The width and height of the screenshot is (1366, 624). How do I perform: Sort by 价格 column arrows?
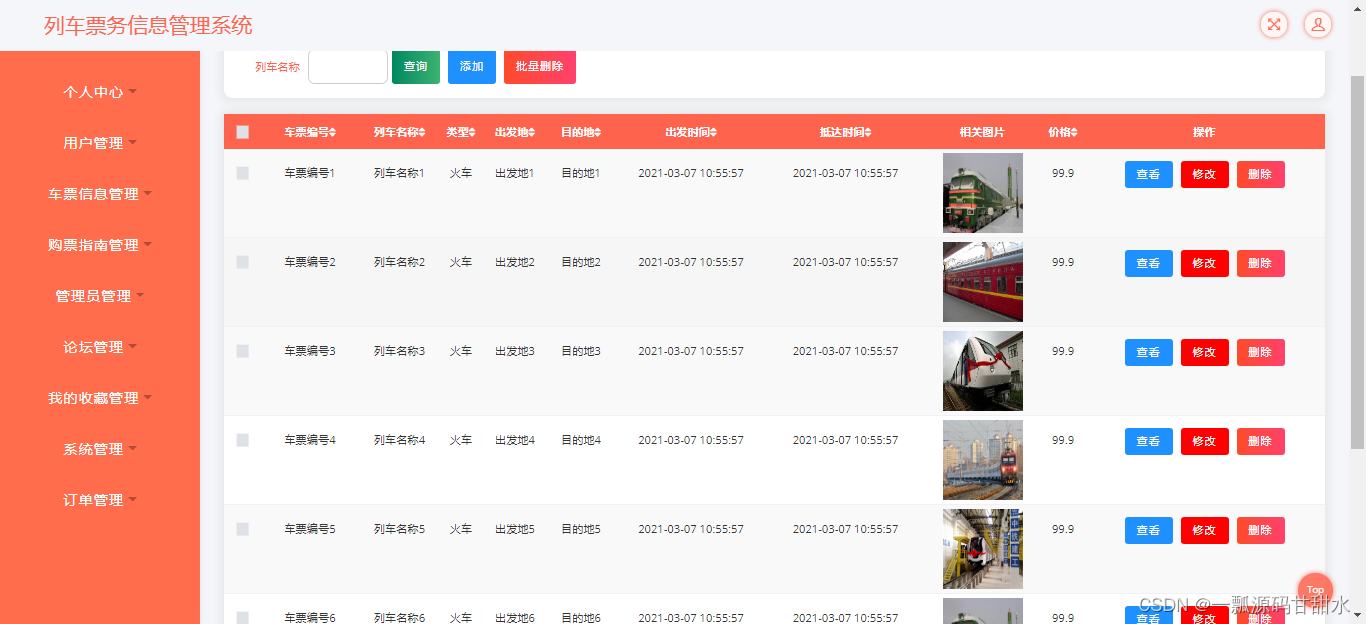[x=1074, y=132]
